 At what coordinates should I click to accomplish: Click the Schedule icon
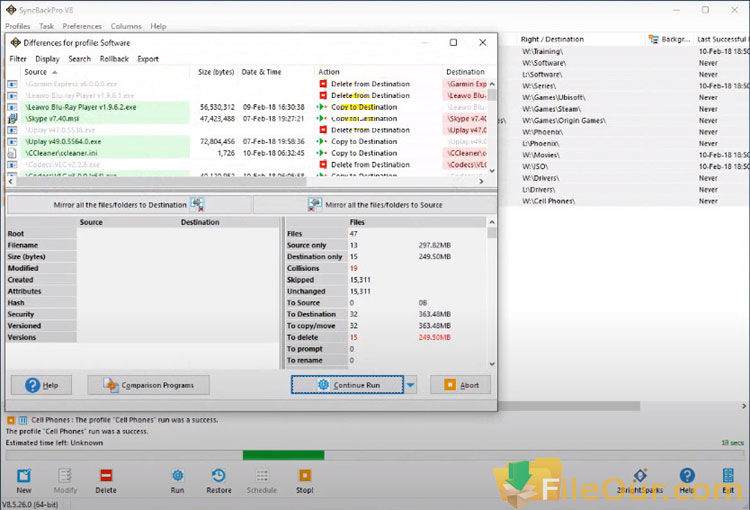[x=262, y=476]
